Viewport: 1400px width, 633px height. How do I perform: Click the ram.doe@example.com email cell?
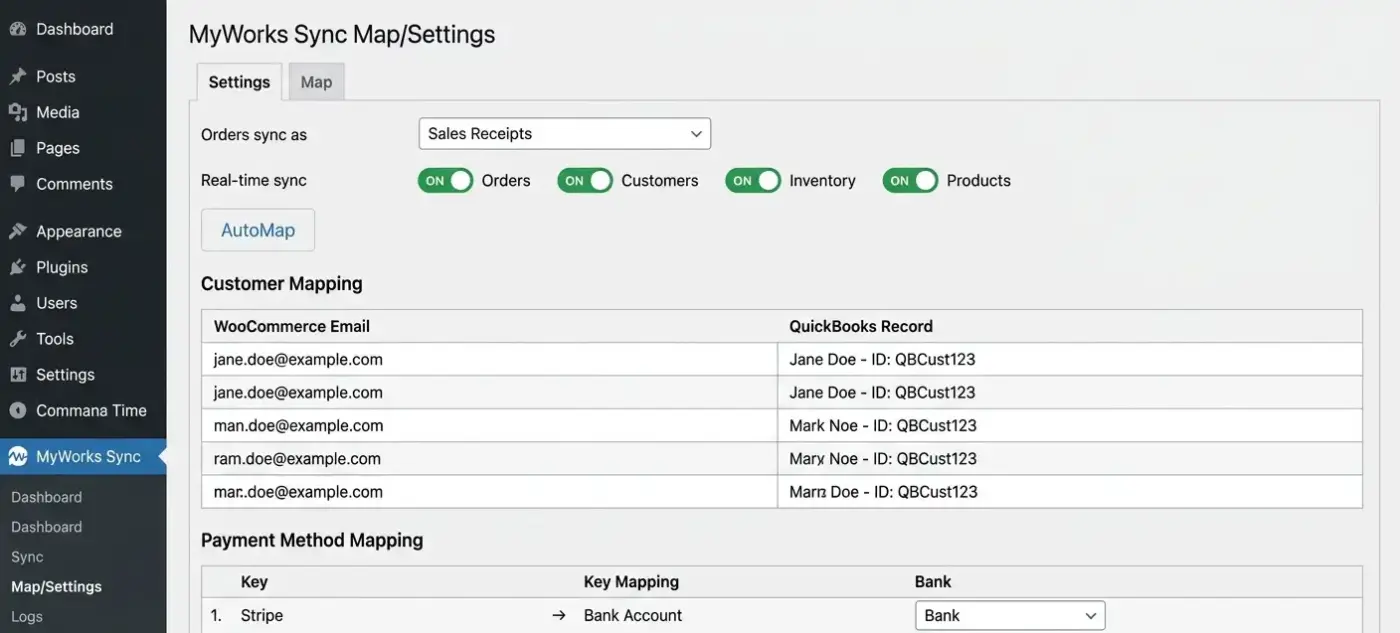490,459
